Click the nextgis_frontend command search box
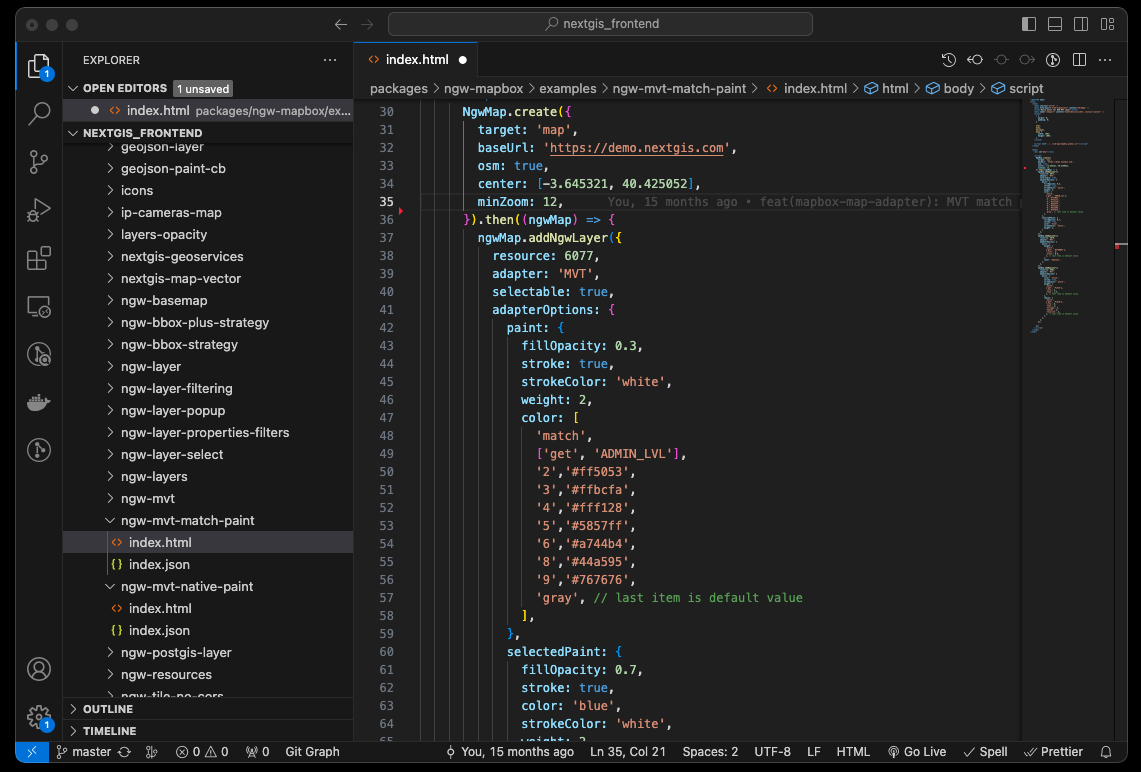 click(602, 24)
